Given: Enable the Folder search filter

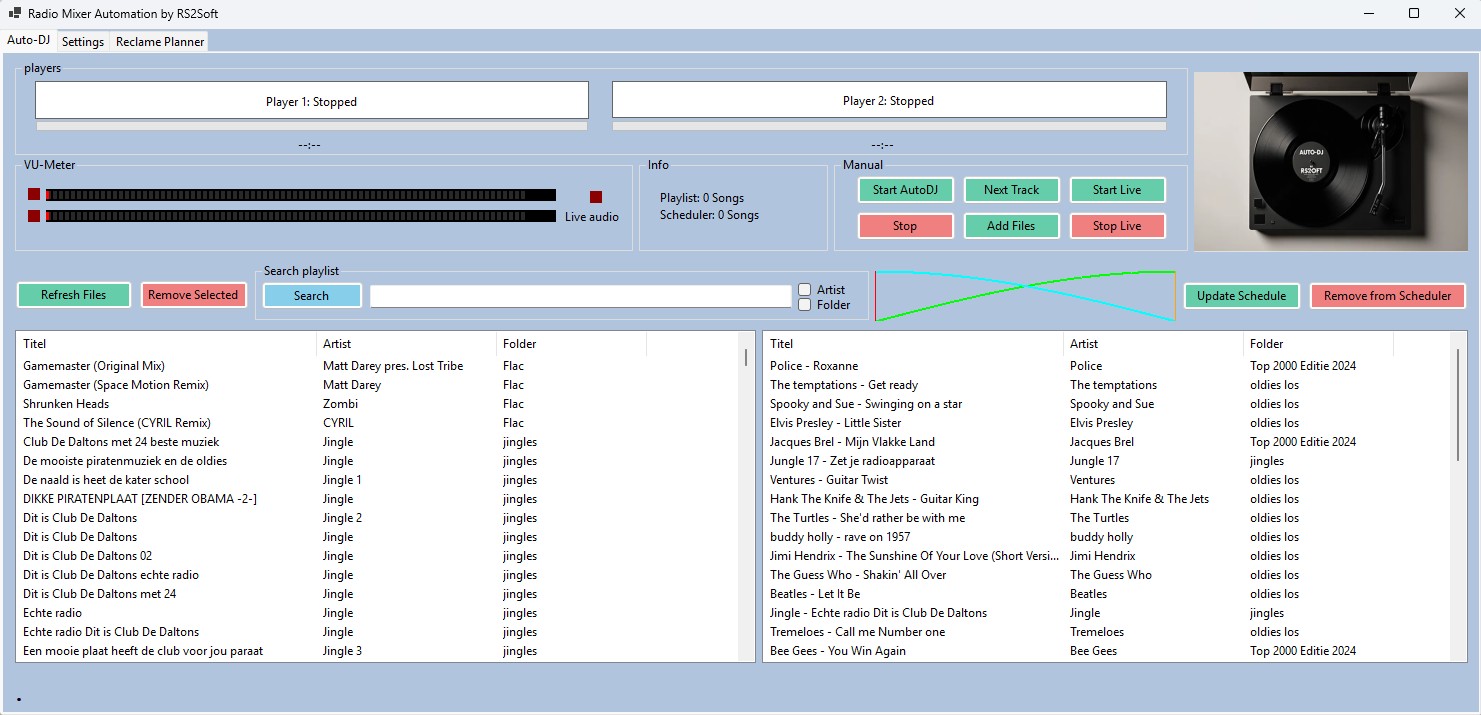Looking at the screenshot, I should [x=804, y=303].
